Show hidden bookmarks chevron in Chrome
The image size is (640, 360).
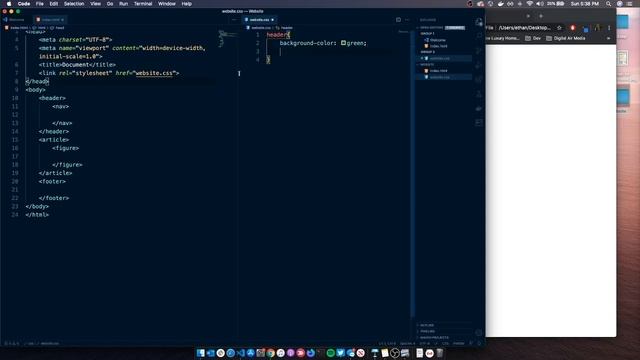click(609, 38)
